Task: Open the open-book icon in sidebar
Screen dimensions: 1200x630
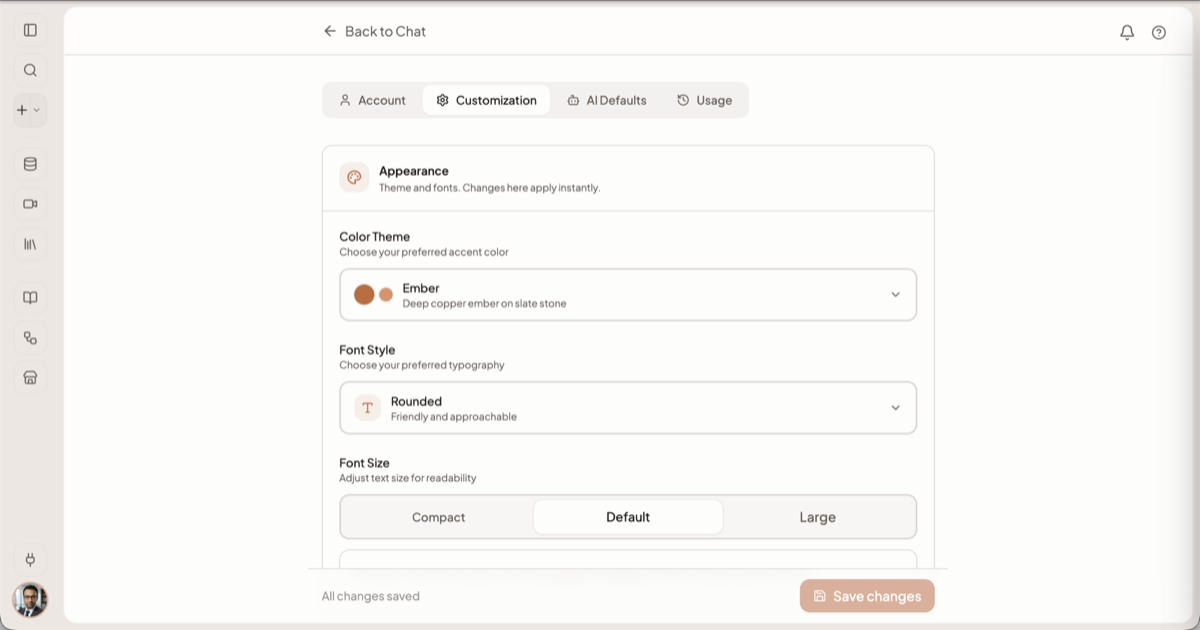Action: coord(30,298)
